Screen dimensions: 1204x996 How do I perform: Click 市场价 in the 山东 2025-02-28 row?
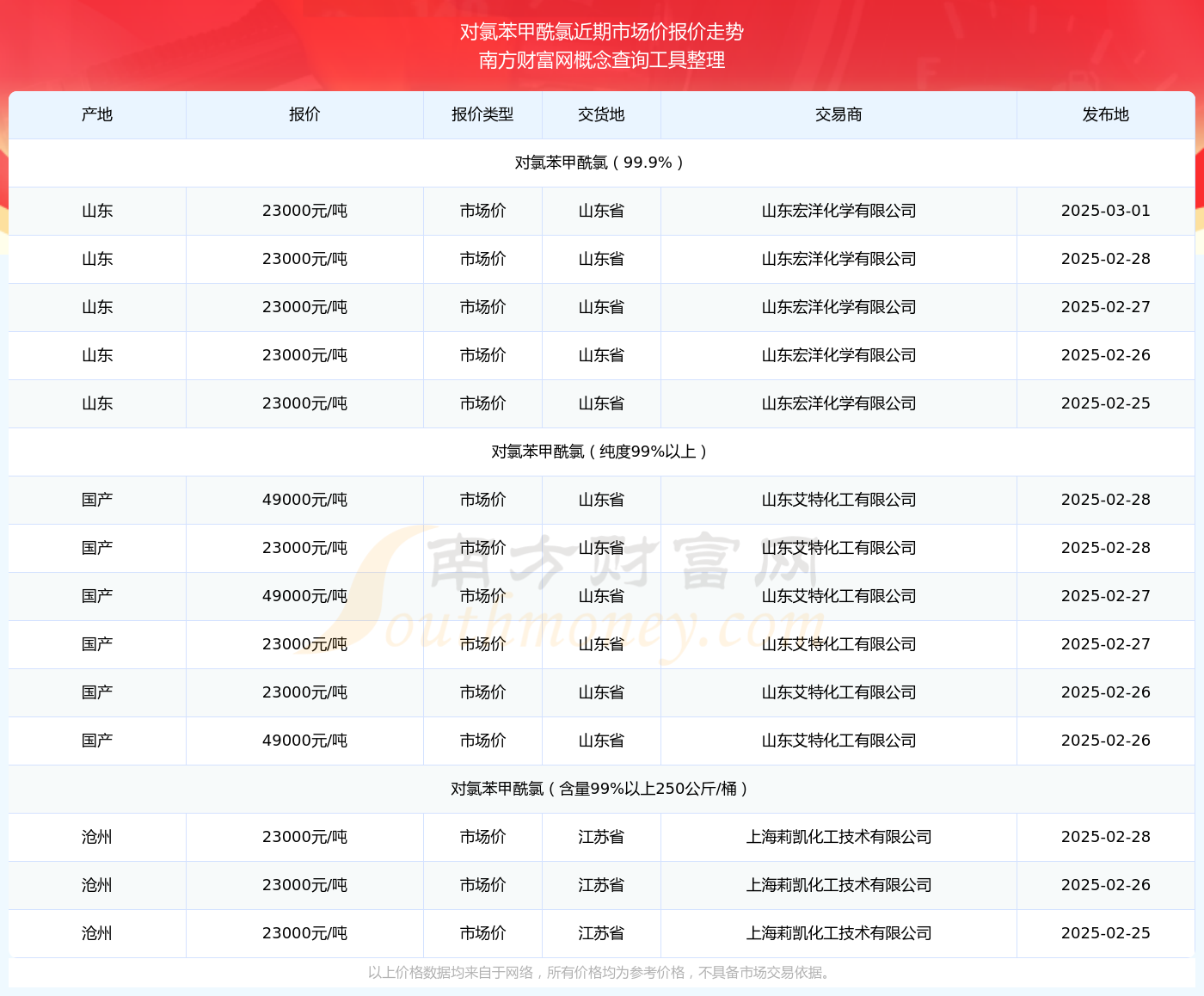point(482,259)
